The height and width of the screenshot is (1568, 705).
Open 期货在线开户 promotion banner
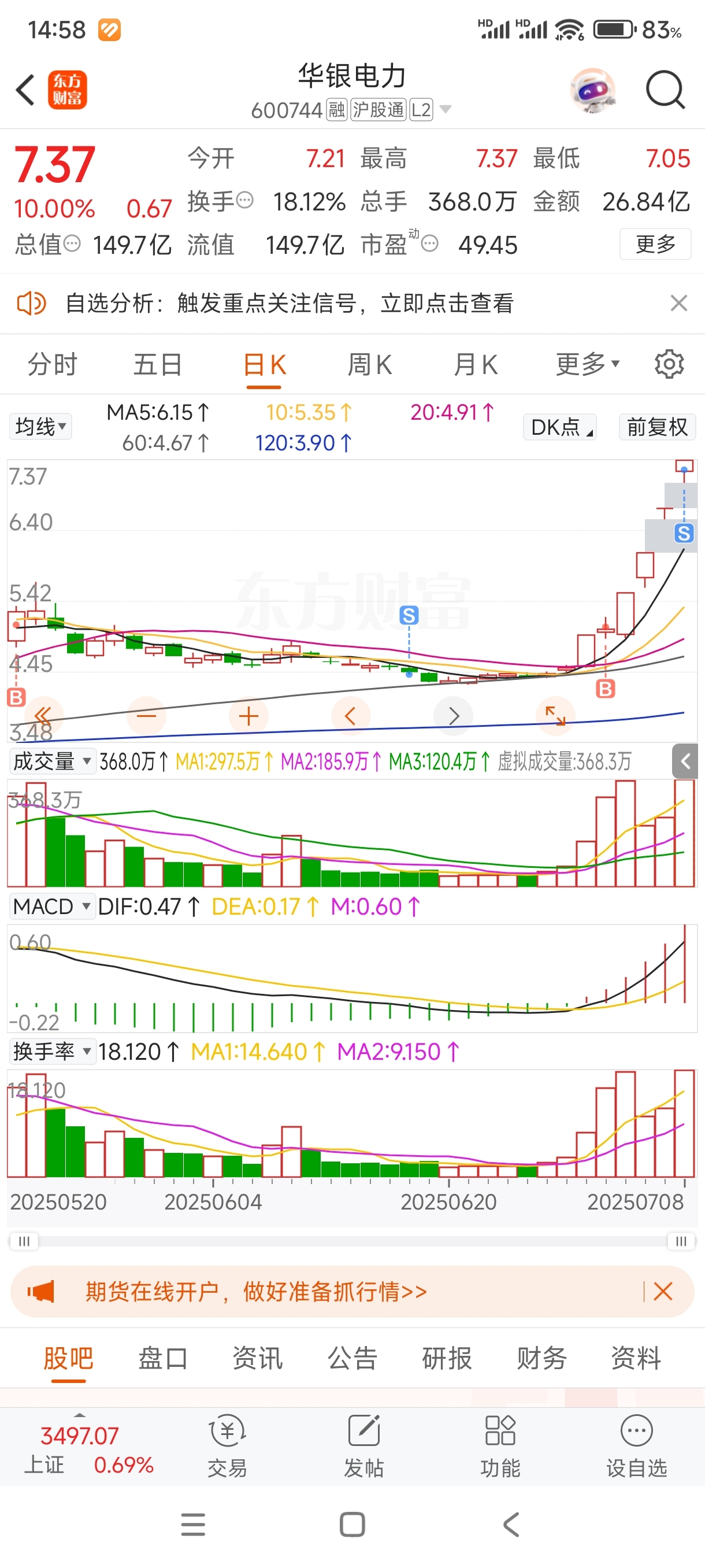[353, 1291]
